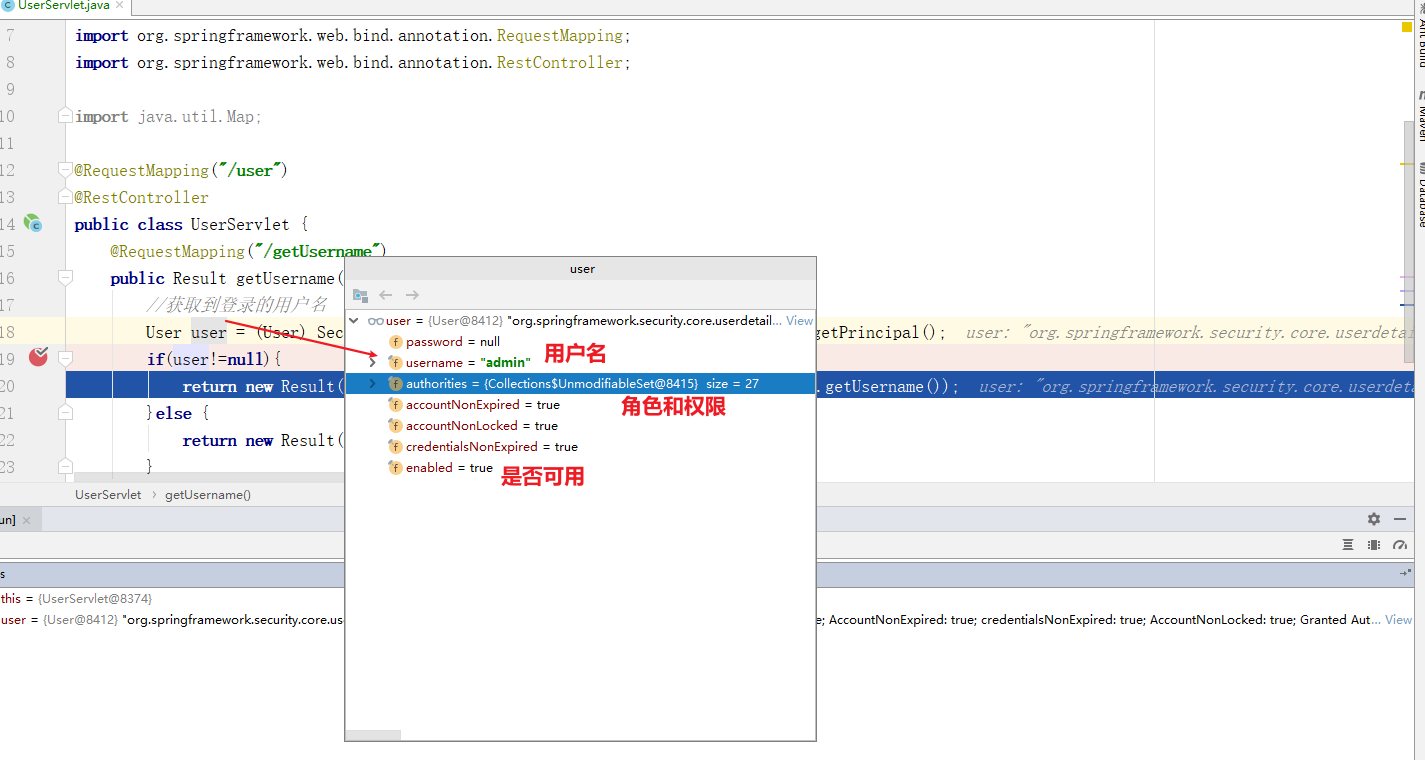The width and height of the screenshot is (1425, 760).
Task: Select the UserServlet.java editor tab
Action: point(60,8)
